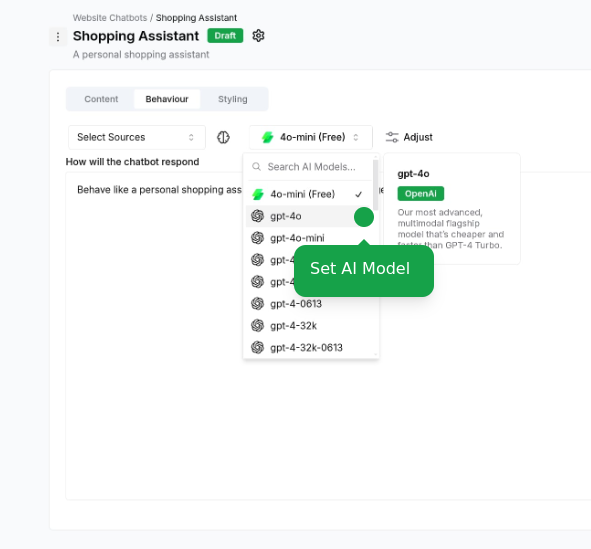Click the OpenAI logo beside gpt-4-32k-0613
The image size is (591, 549).
point(257,347)
